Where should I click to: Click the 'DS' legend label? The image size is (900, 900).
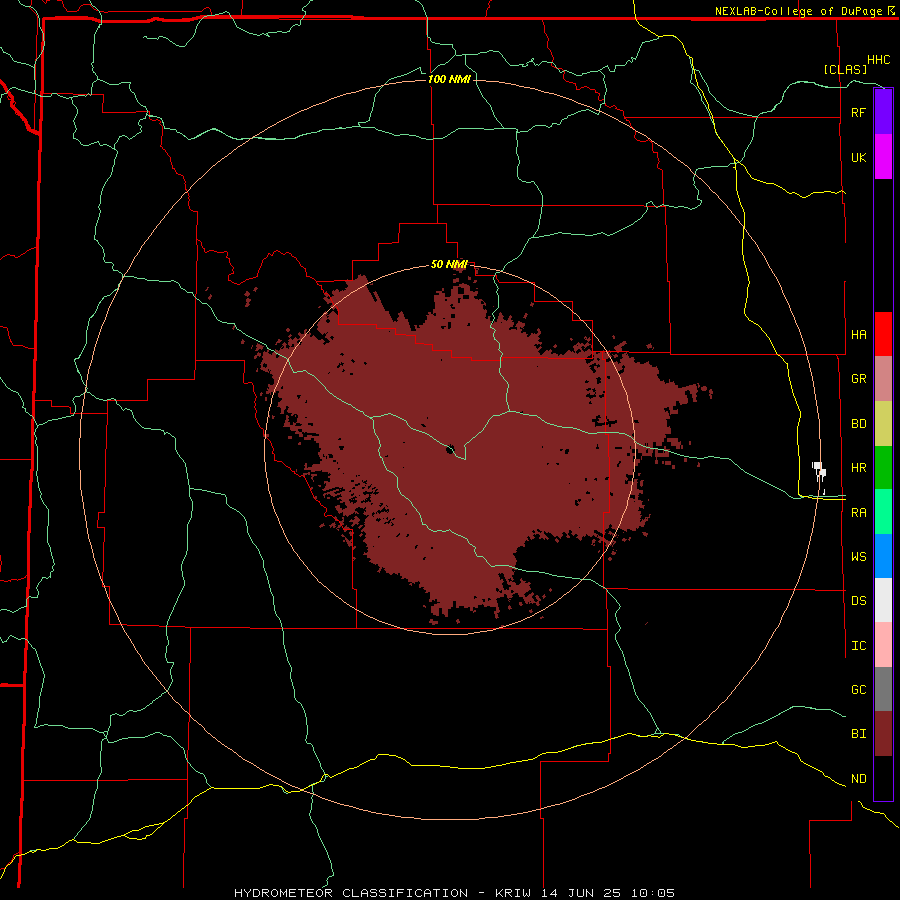[858, 600]
